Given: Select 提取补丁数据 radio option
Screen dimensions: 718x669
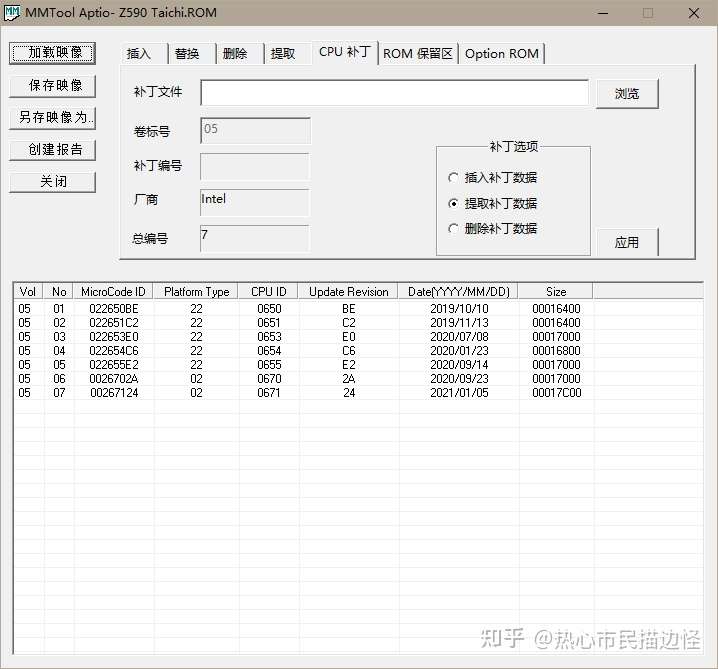Looking at the screenshot, I should (x=493, y=203).
